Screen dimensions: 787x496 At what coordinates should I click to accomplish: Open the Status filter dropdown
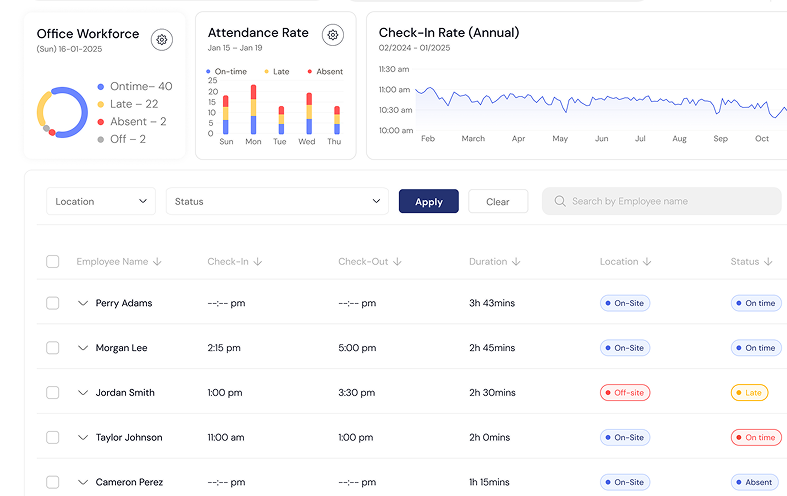click(277, 201)
